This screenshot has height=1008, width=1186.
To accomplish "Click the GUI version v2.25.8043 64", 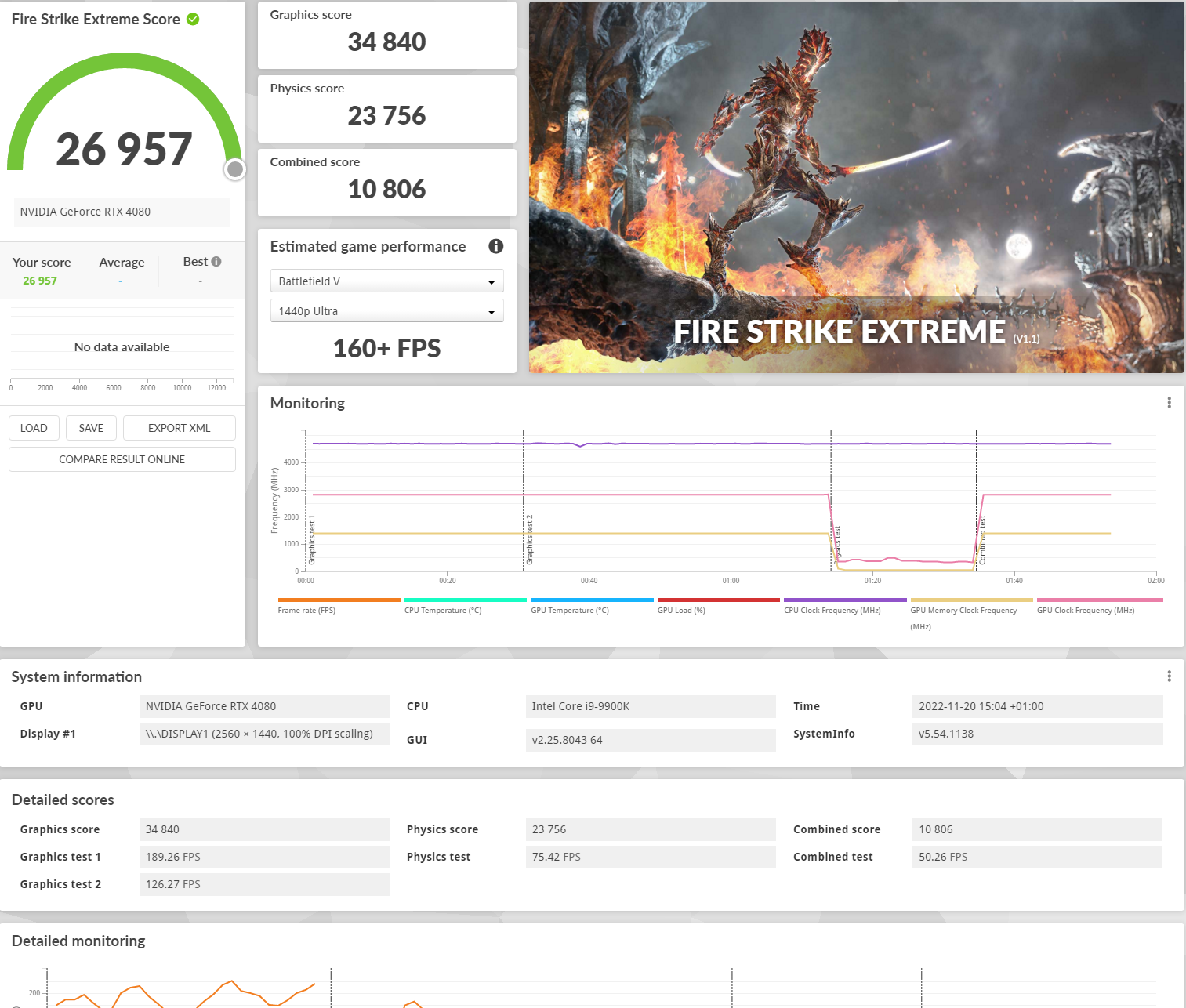I will (651, 740).
